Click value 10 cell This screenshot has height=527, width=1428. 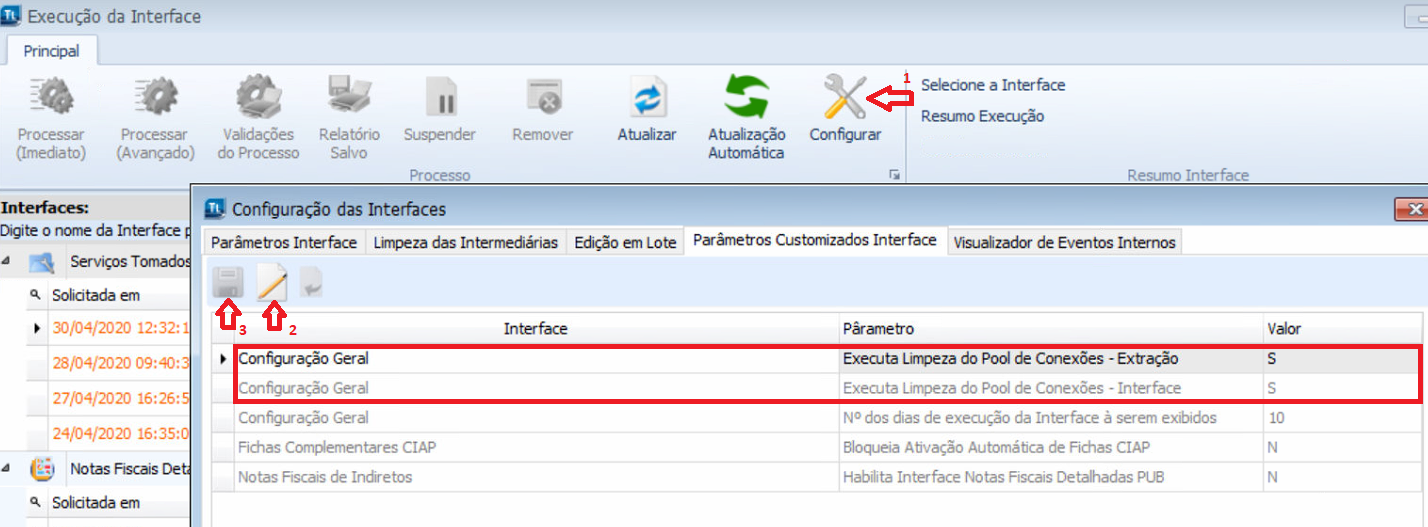(1342, 418)
